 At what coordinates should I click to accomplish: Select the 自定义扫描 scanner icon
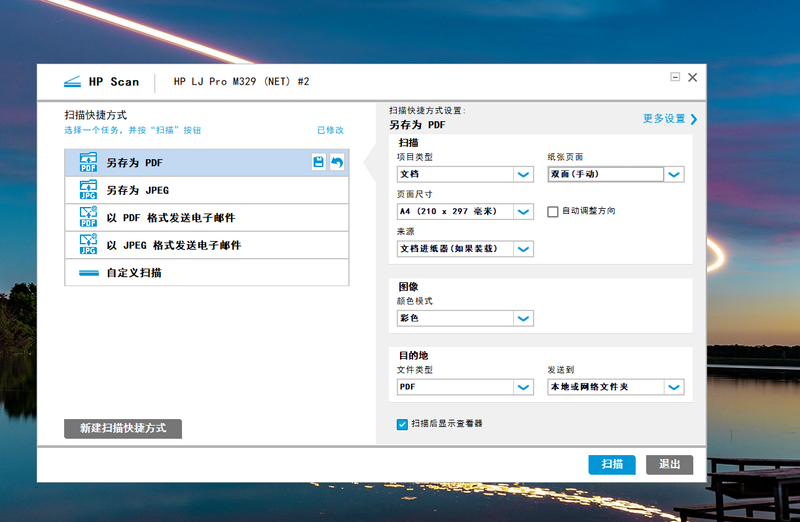pos(88,272)
